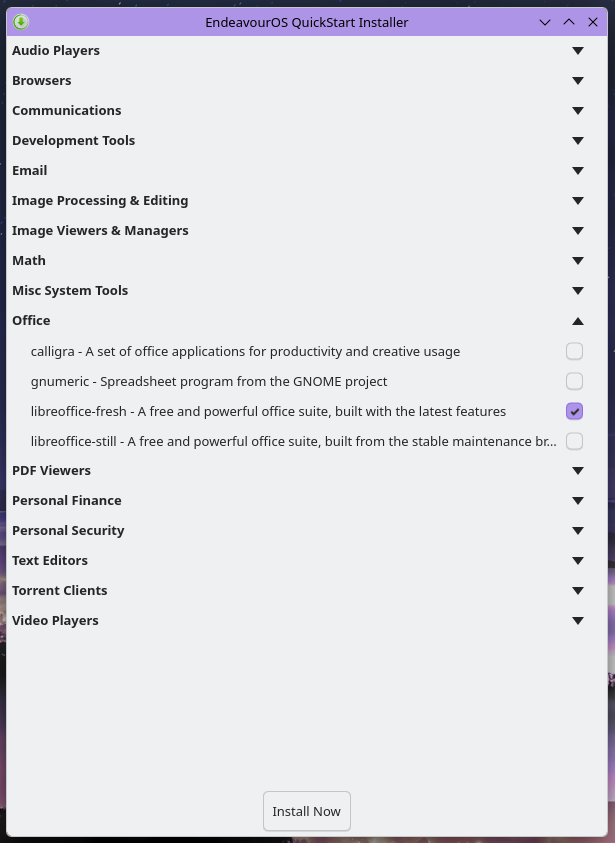
Task: Show Torrent Clients list via arrow
Action: [x=577, y=591]
